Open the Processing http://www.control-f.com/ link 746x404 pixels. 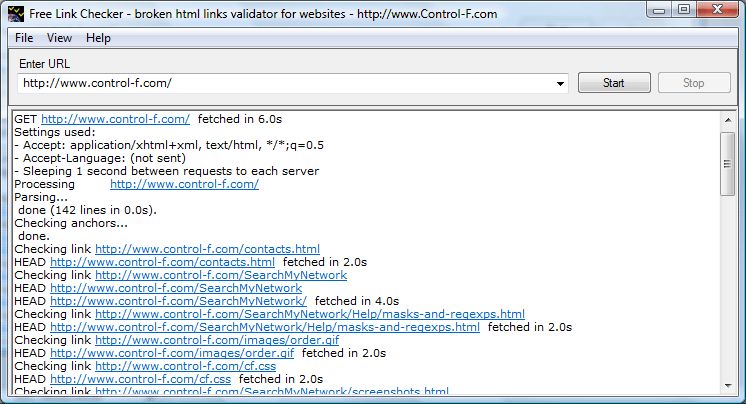(x=185, y=184)
